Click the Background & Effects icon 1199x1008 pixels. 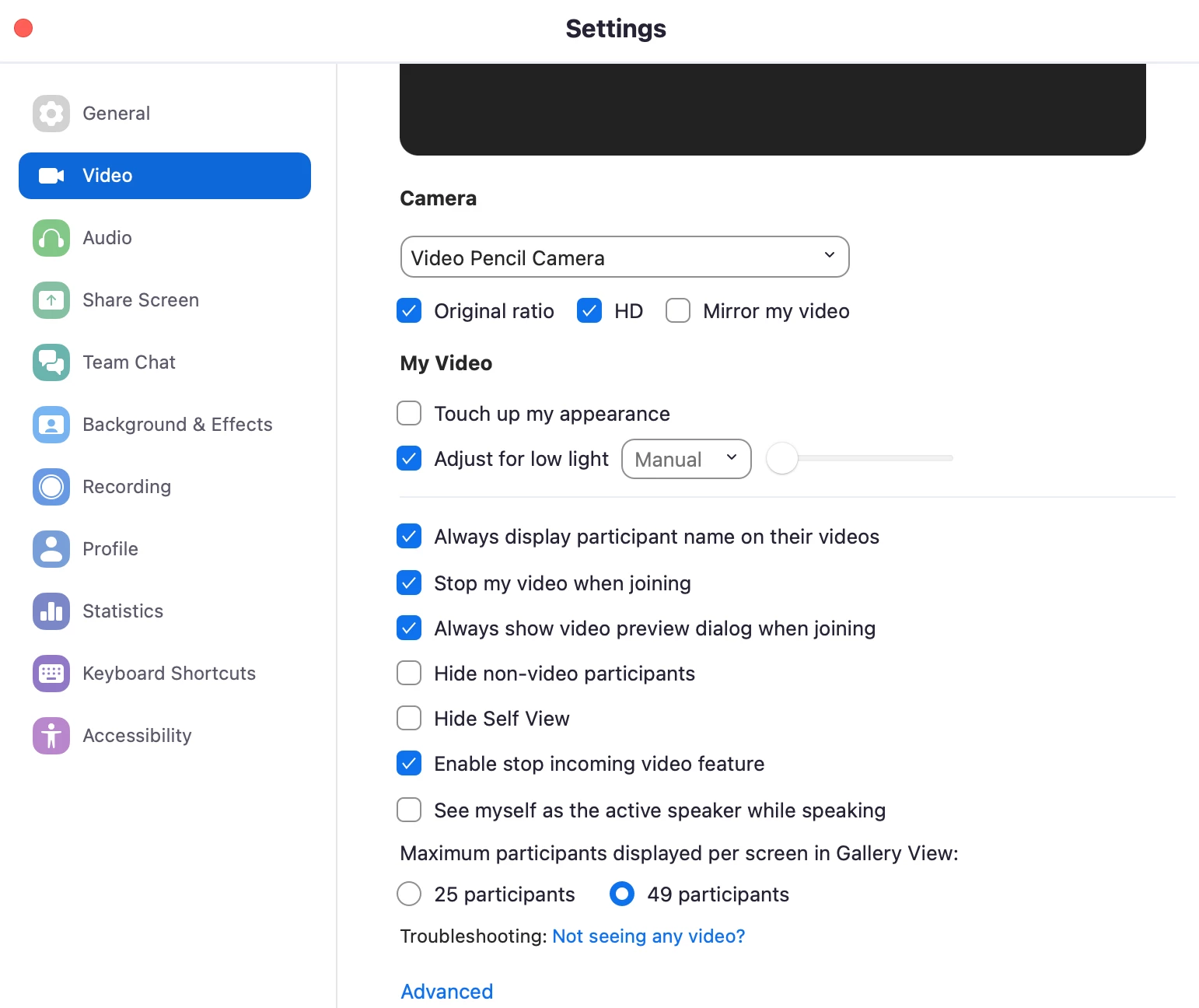[51, 425]
